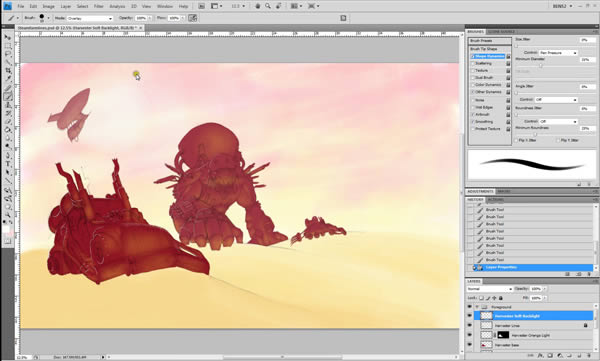The image size is (600, 361).
Task: Enable the Flip X Jitter checkbox
Action: (517, 140)
